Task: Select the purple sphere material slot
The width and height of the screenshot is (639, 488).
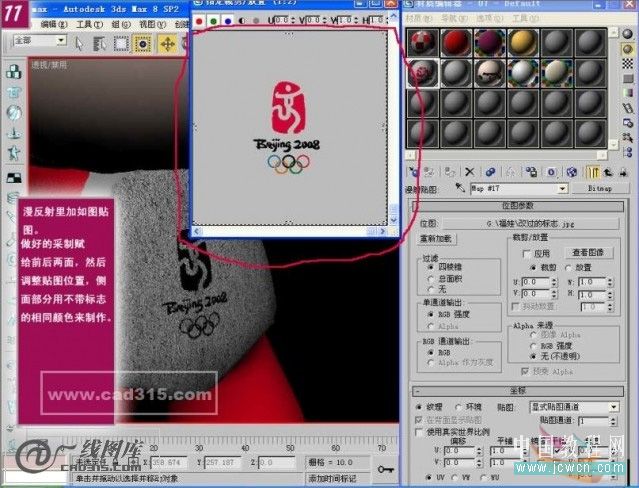Action: [489, 42]
